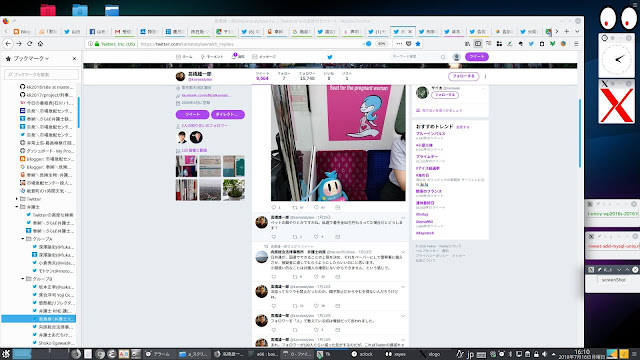The height and width of the screenshot is (360, 640).
Task: Open the account avatar menu in Twitter header
Action: (x=457, y=57)
